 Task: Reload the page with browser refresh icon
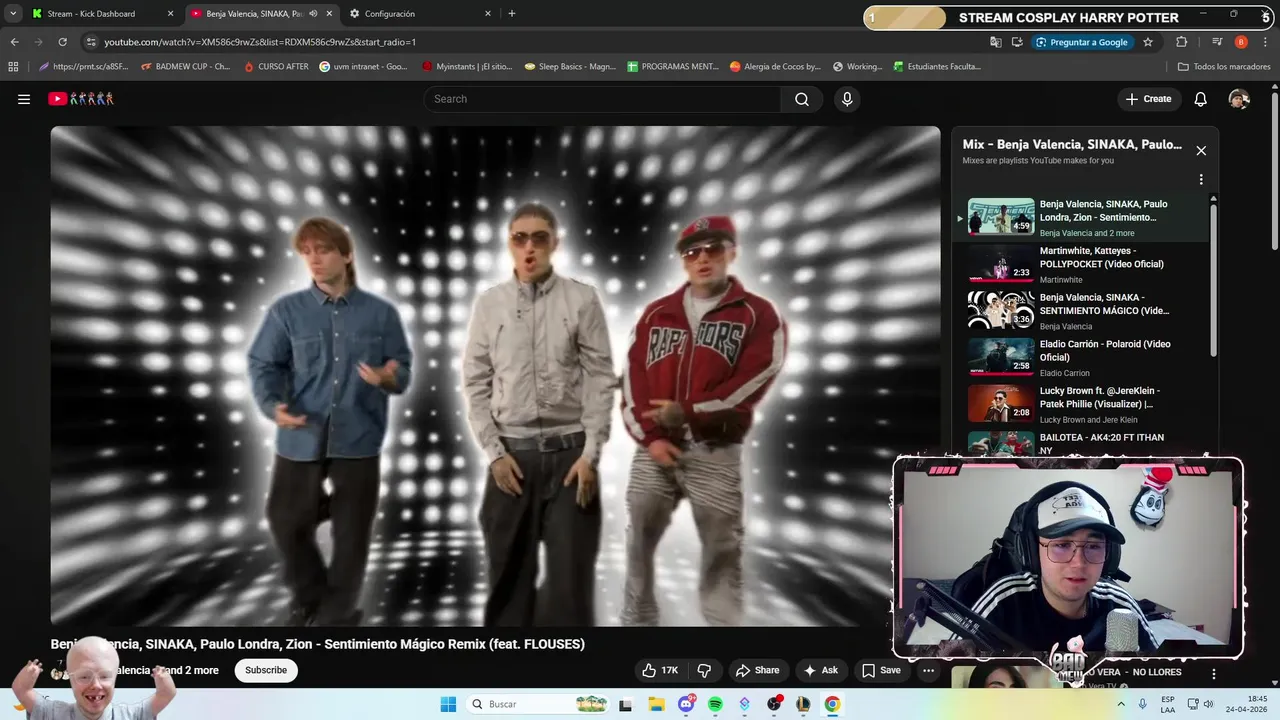point(63,42)
